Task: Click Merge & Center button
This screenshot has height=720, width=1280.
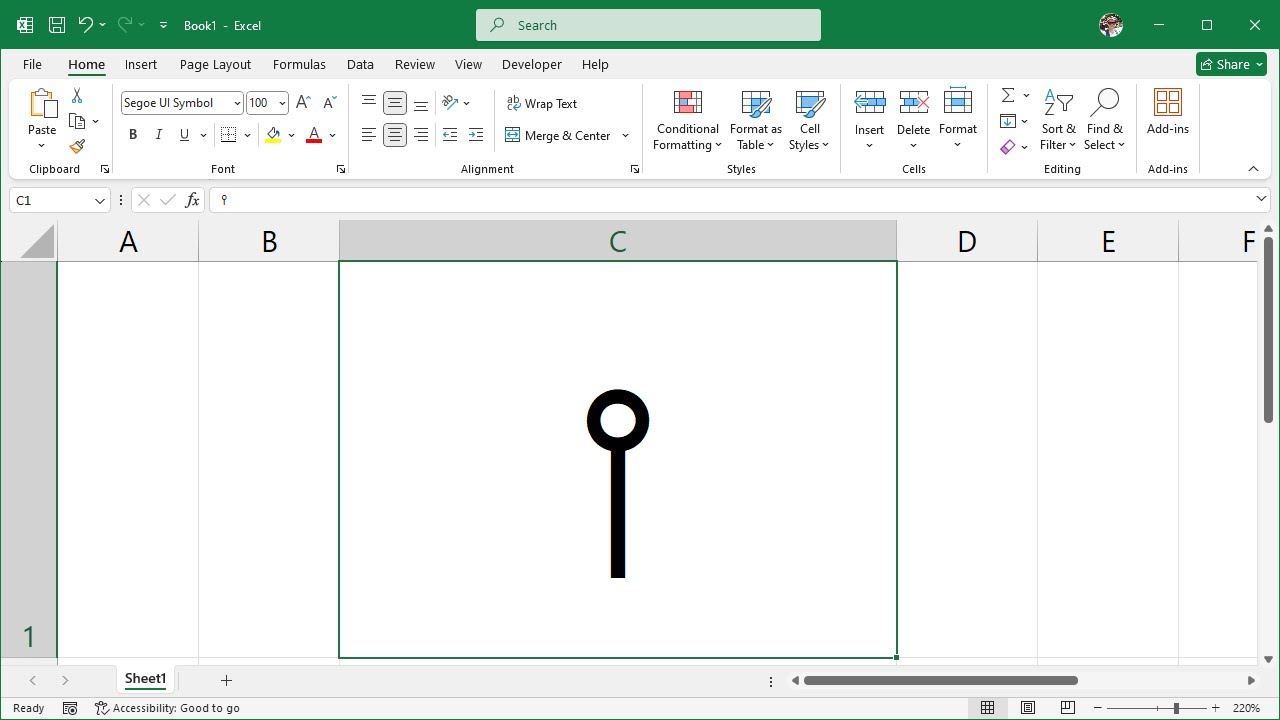Action: 558,135
